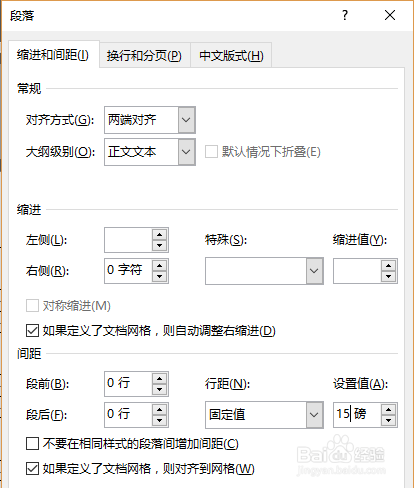Decrease left indent with down arrow
The width and height of the screenshot is (414, 488).
[x=159, y=245]
